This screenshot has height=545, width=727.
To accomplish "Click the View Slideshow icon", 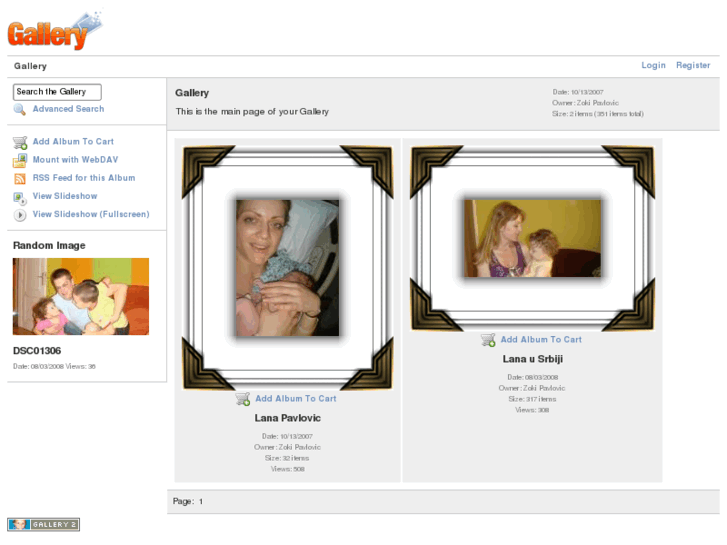I will tap(20, 198).
